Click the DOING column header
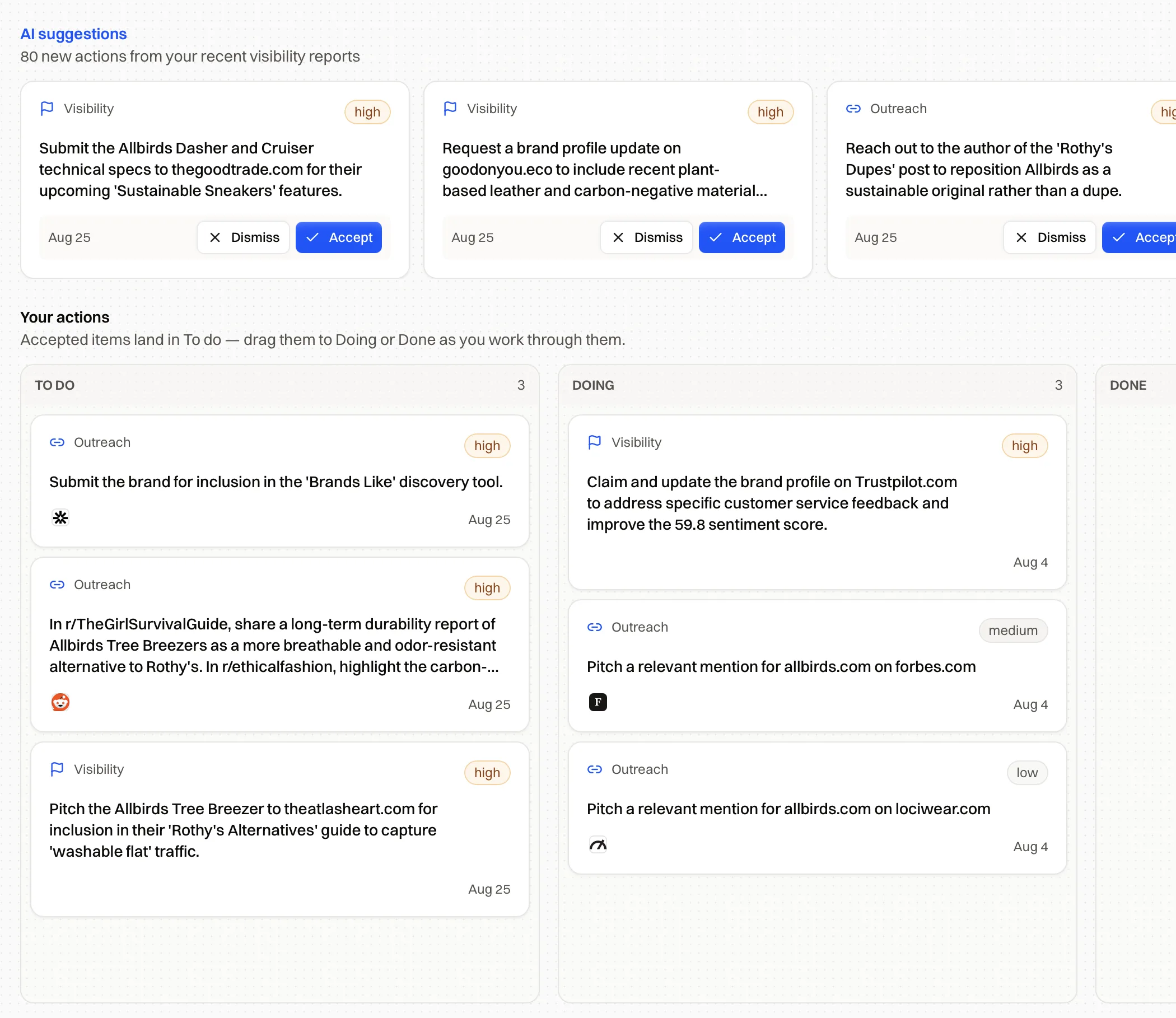Screen dimensions: 1176x1018 pyautogui.click(x=593, y=385)
